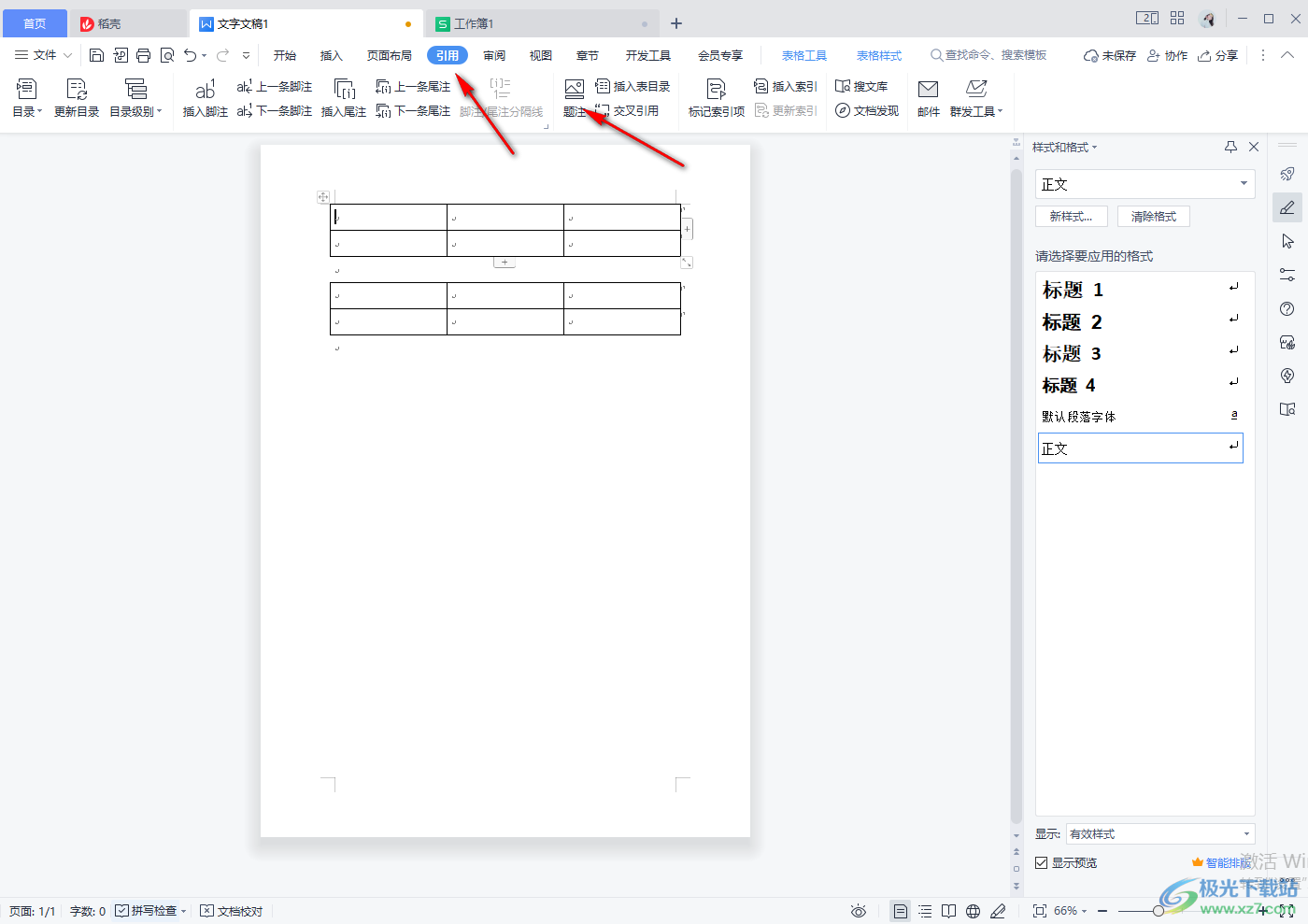Click the add-row plus button below first table
The image size is (1308, 924).
[x=505, y=263]
